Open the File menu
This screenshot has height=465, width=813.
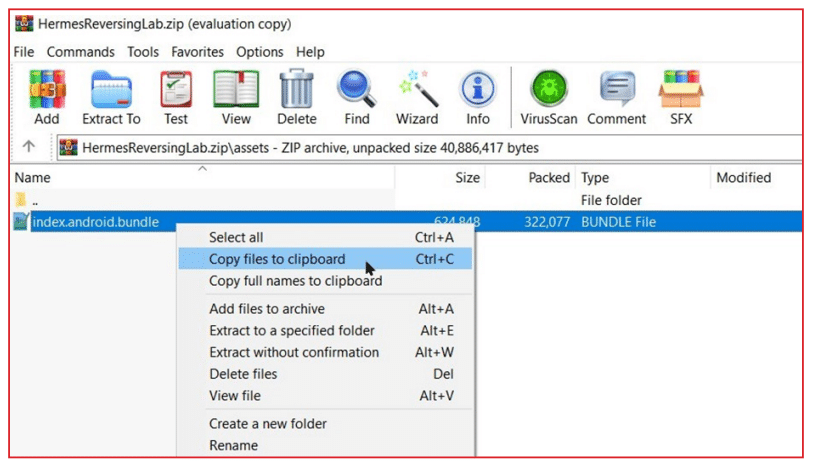point(24,52)
